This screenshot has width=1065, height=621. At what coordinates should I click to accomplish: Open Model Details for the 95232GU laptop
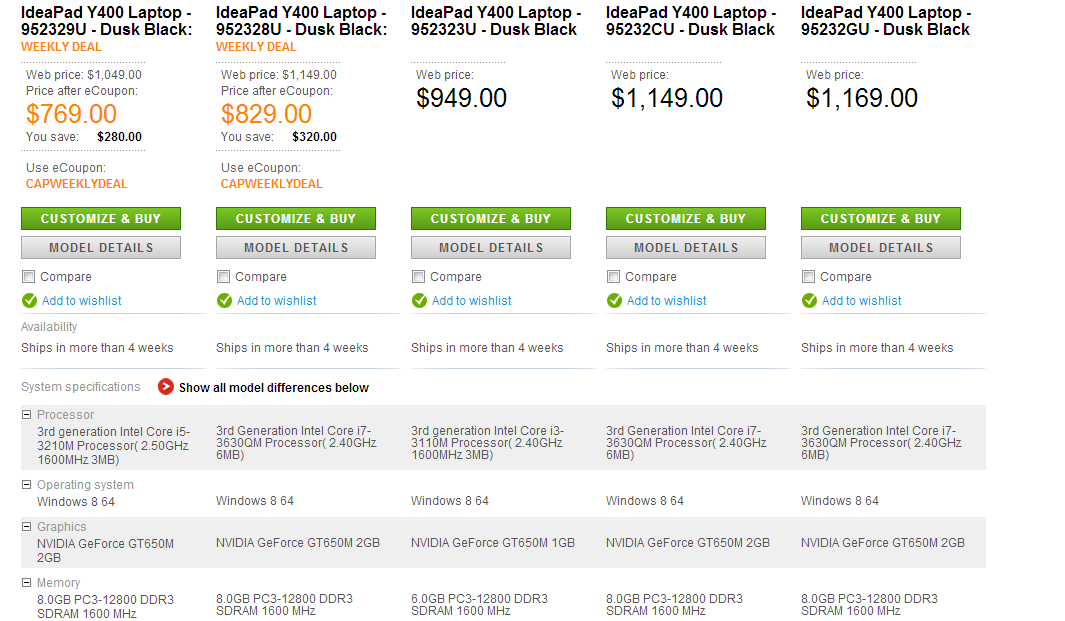coord(881,247)
